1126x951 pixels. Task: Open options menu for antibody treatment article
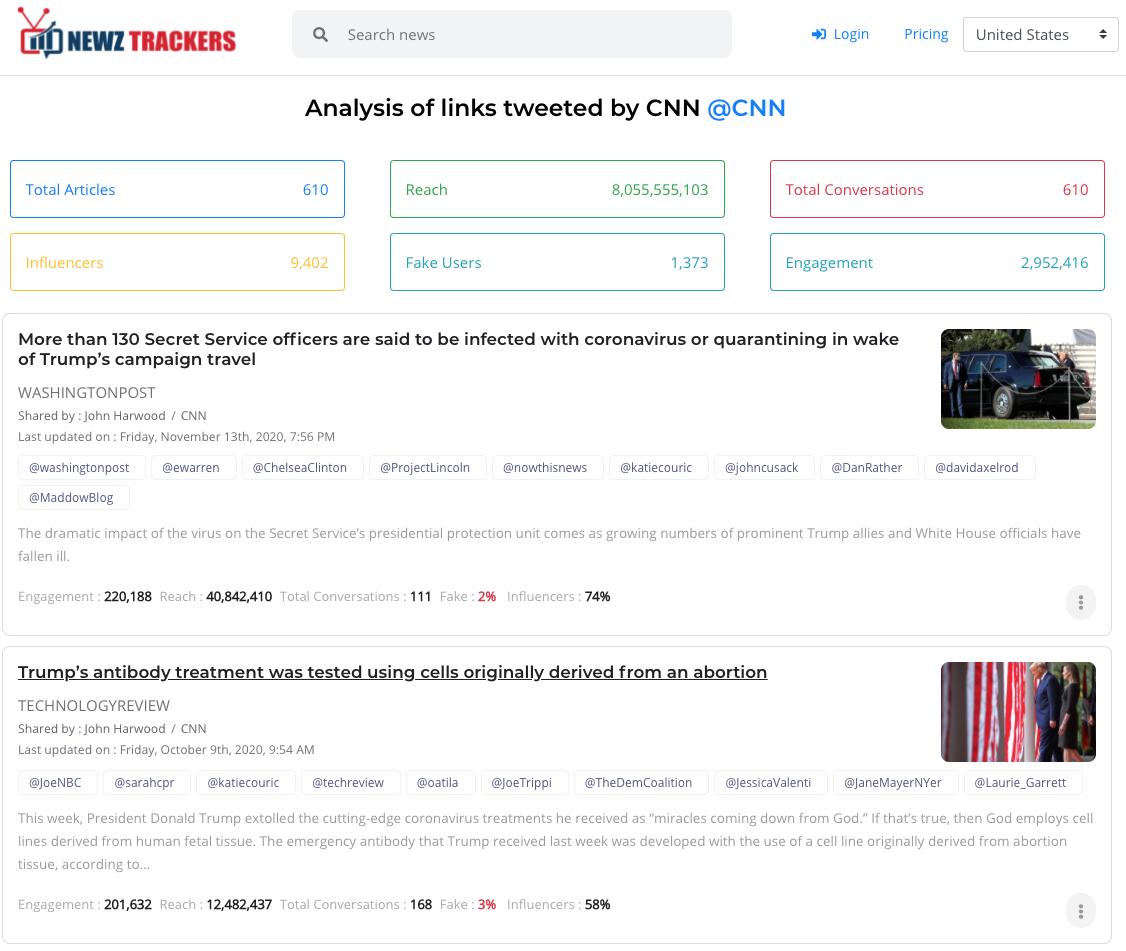click(1081, 911)
